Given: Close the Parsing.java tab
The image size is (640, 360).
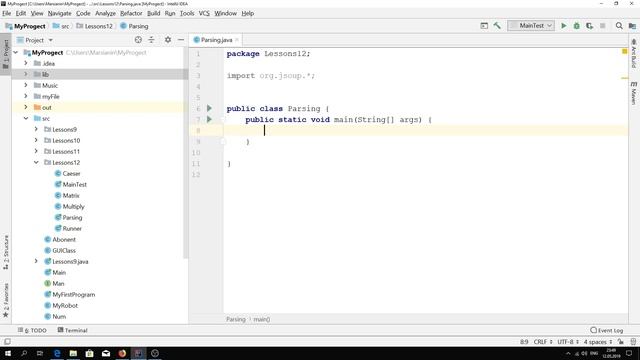Looking at the screenshot, I should pyautogui.click(x=237, y=40).
